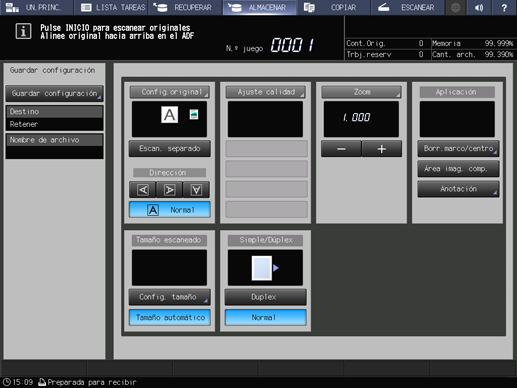
Task: Click the Cont.Orig. counter
Action: pos(385,43)
